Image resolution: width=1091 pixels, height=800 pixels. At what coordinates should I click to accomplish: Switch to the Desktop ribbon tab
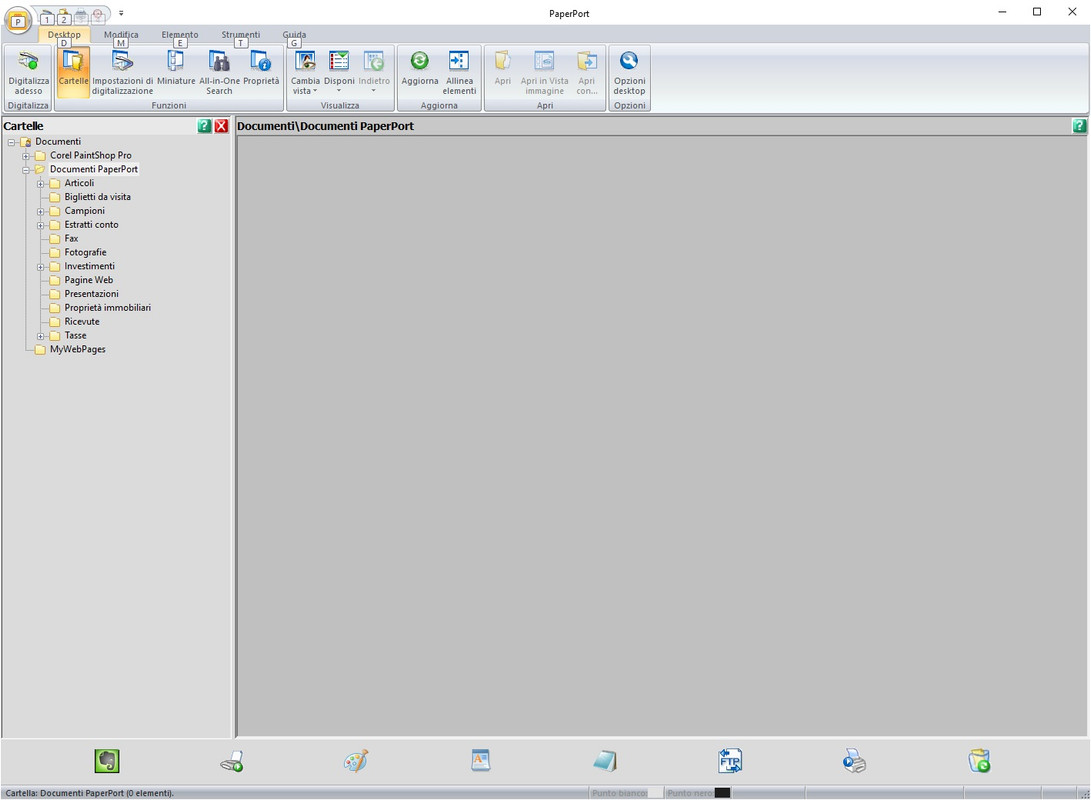[x=64, y=34]
